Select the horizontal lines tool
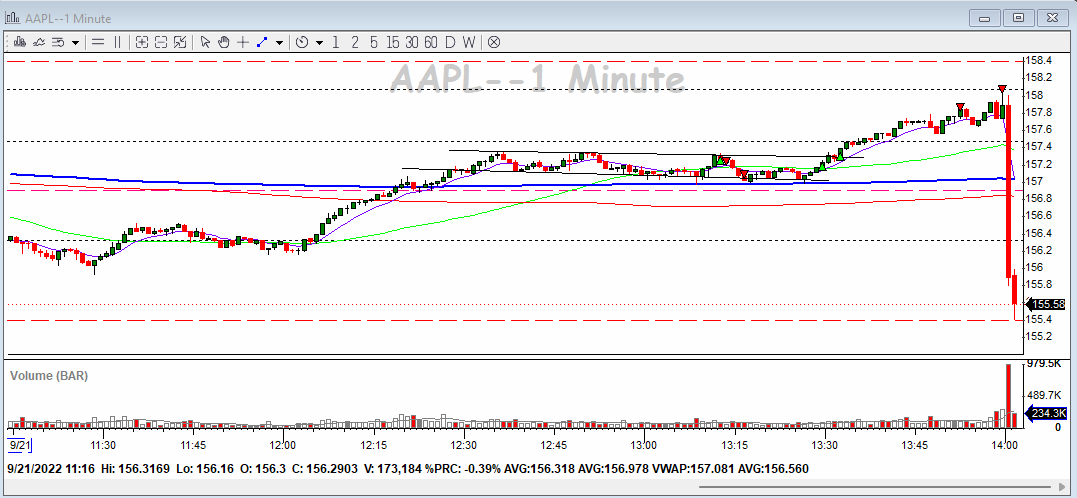 [x=98, y=42]
